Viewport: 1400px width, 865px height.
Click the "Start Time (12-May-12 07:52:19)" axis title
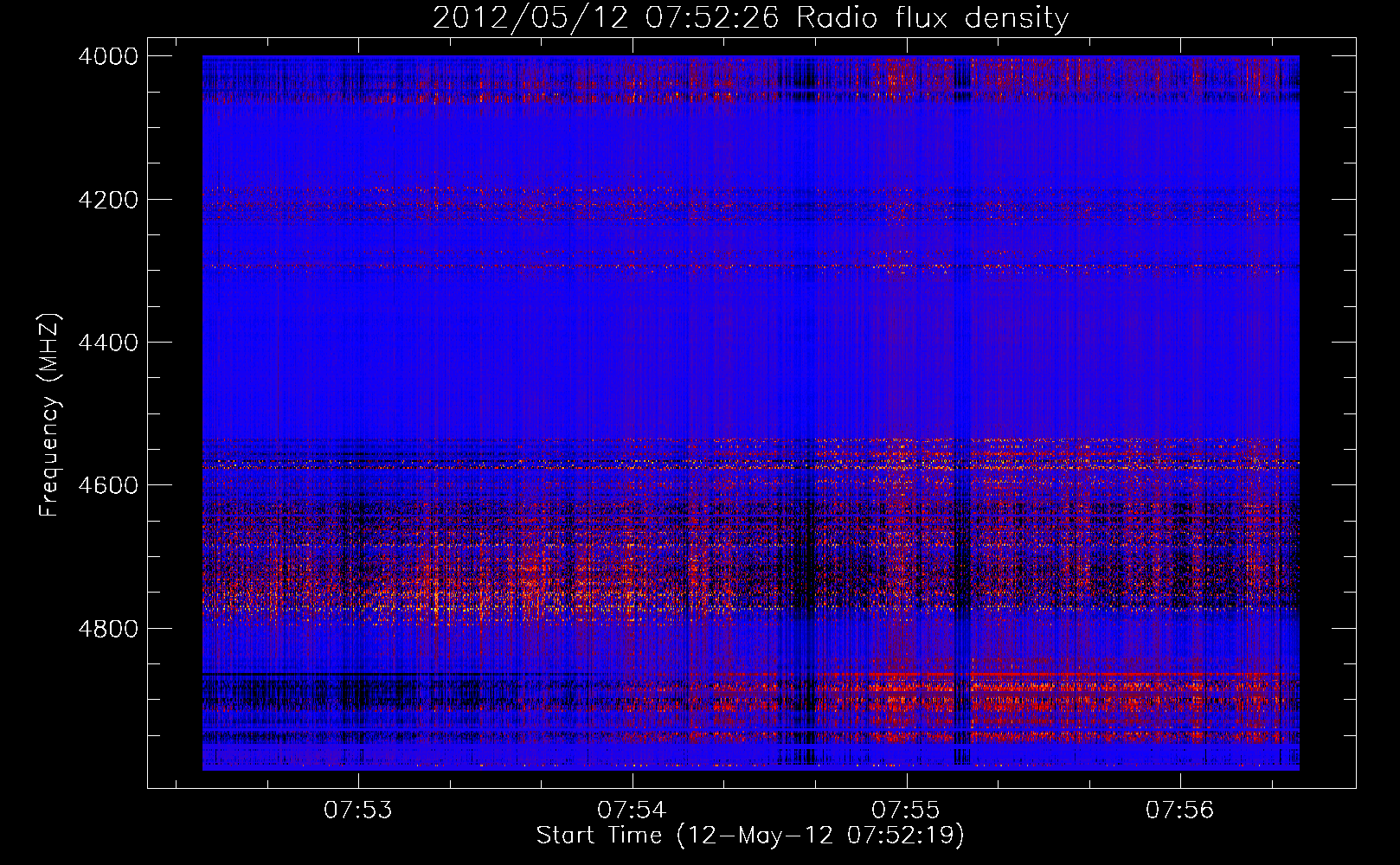(750, 836)
